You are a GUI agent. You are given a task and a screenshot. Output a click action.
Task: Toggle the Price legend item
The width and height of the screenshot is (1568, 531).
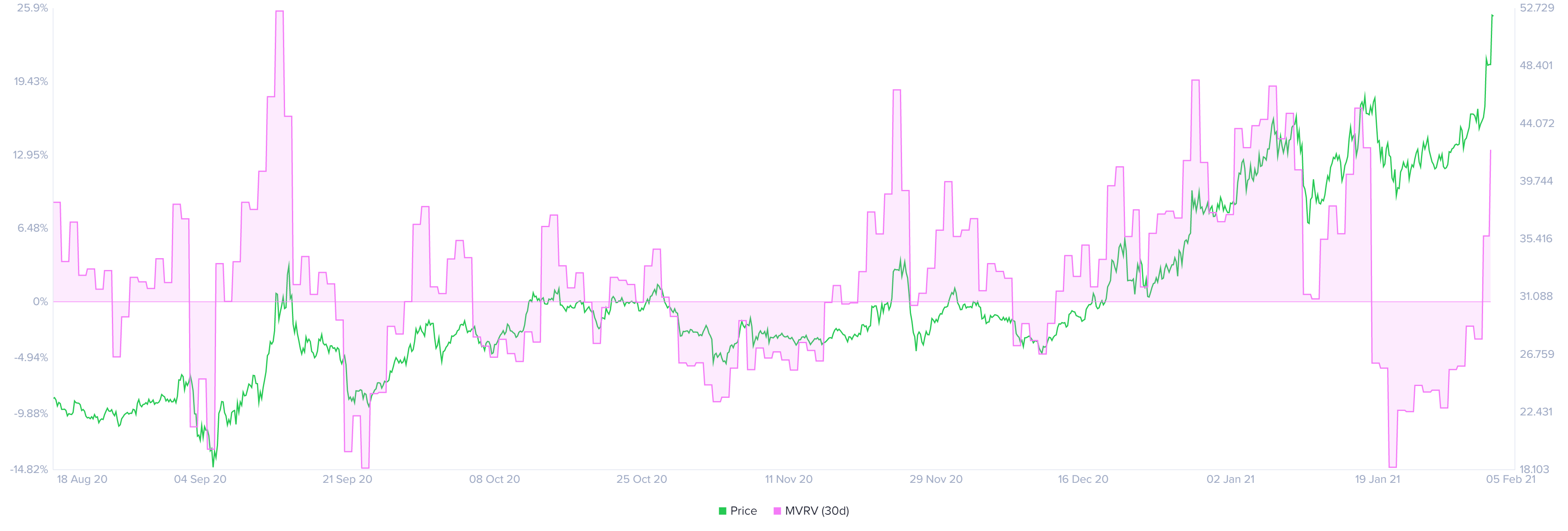tap(738, 511)
